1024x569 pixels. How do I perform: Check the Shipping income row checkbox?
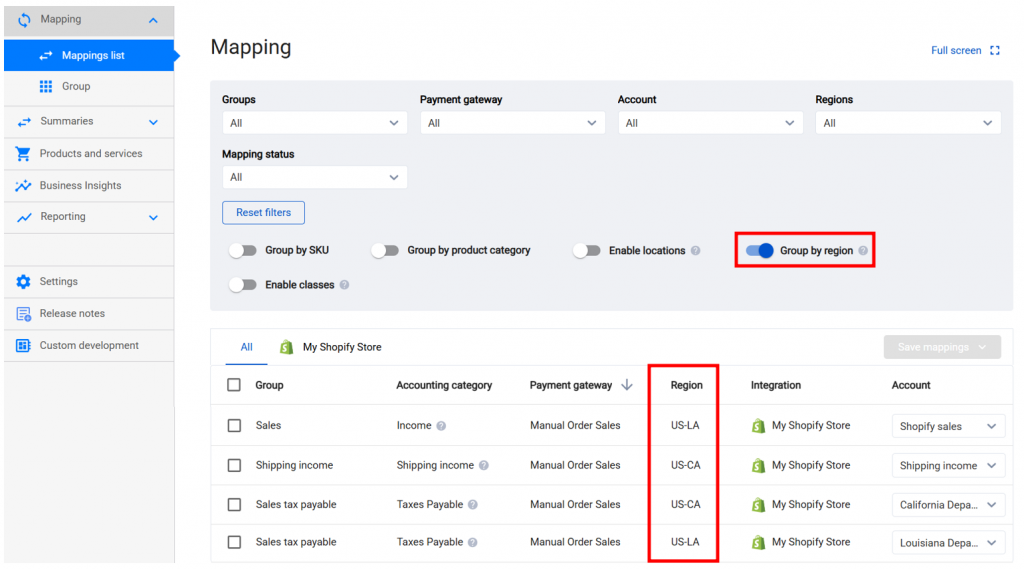pos(234,465)
